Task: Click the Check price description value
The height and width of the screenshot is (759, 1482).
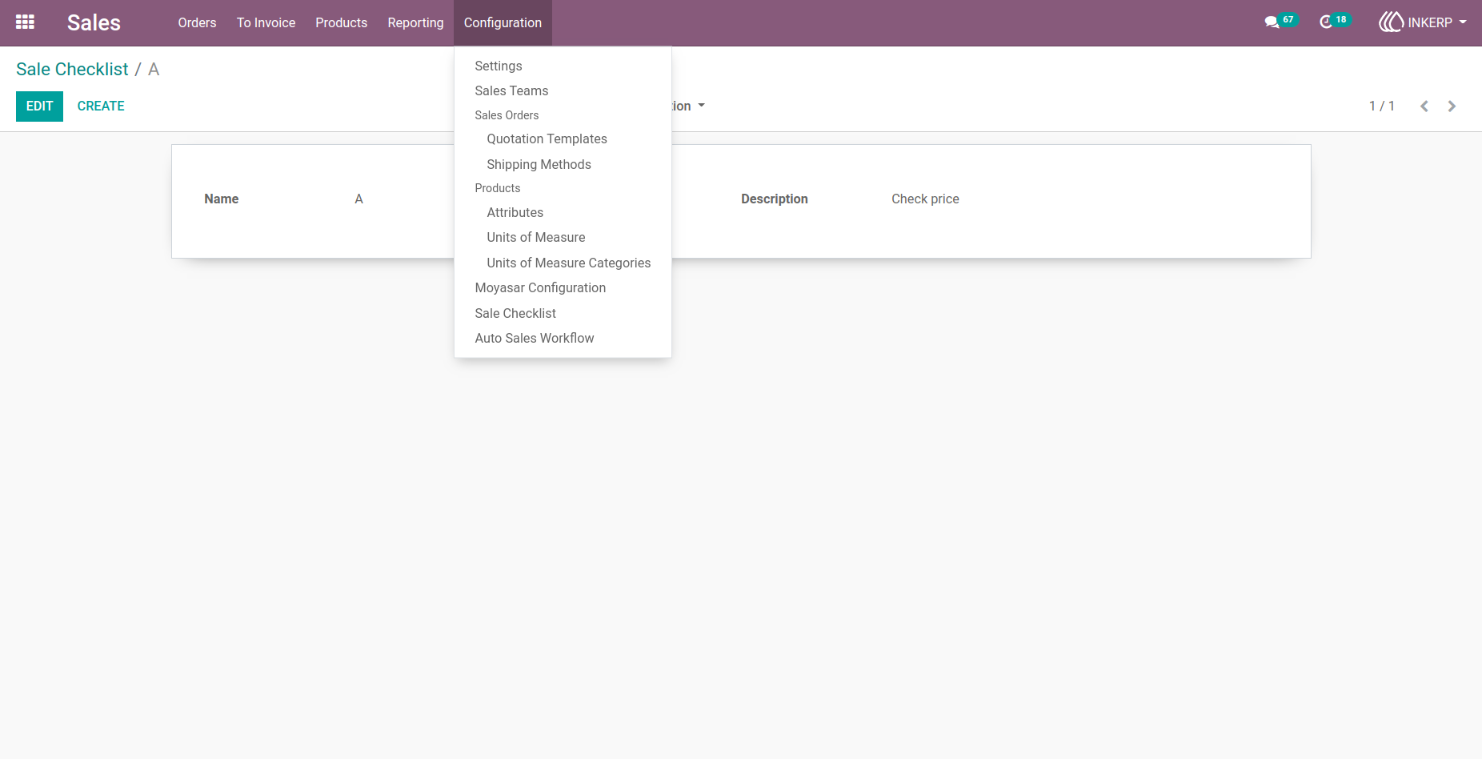Action: click(x=925, y=199)
